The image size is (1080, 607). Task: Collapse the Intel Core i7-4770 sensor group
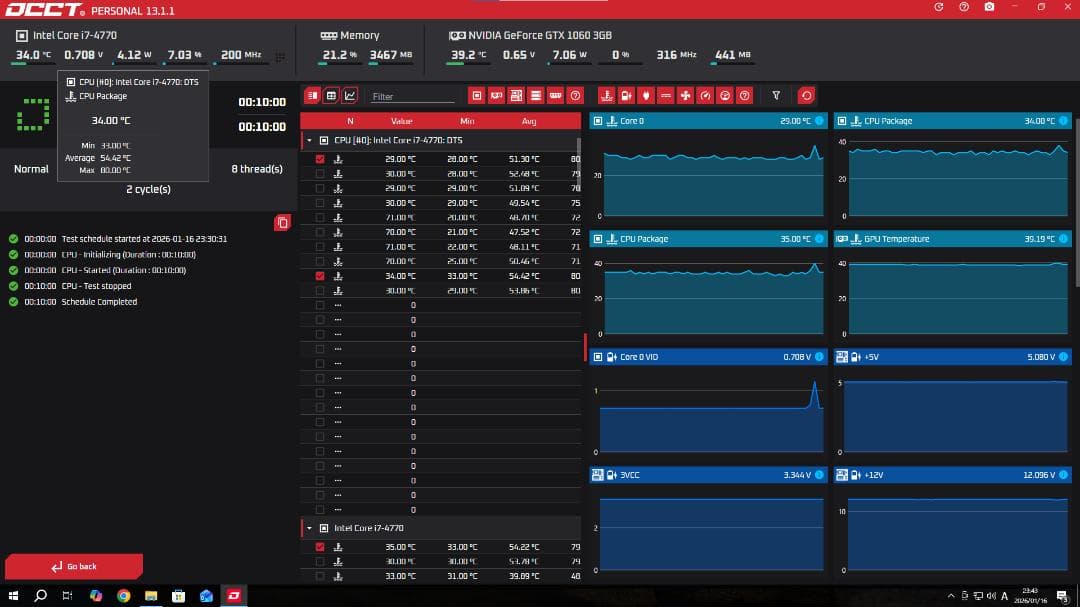coord(309,528)
